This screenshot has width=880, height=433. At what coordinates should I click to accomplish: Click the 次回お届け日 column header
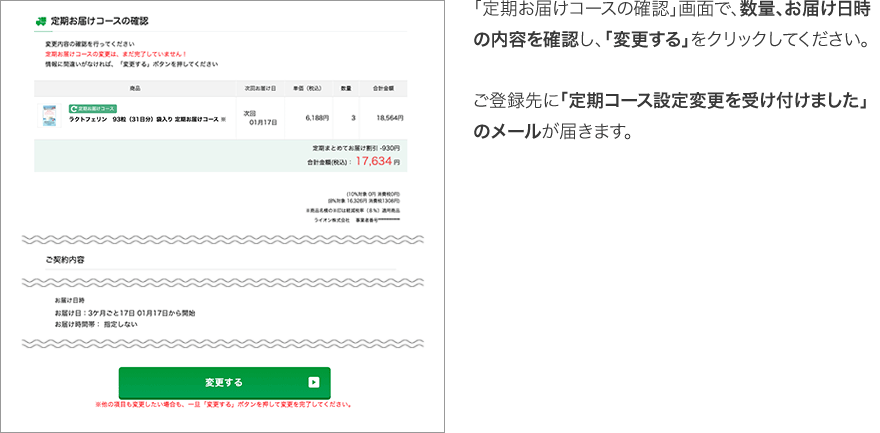point(260,89)
